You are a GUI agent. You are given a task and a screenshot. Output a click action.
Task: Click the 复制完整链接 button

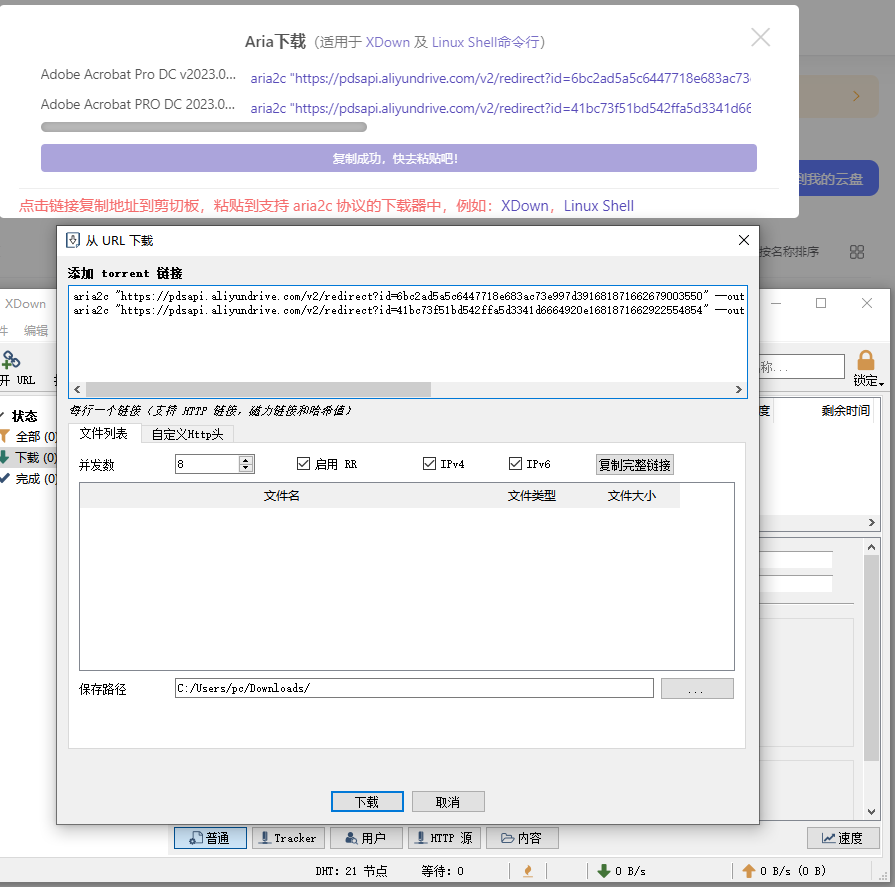point(634,465)
